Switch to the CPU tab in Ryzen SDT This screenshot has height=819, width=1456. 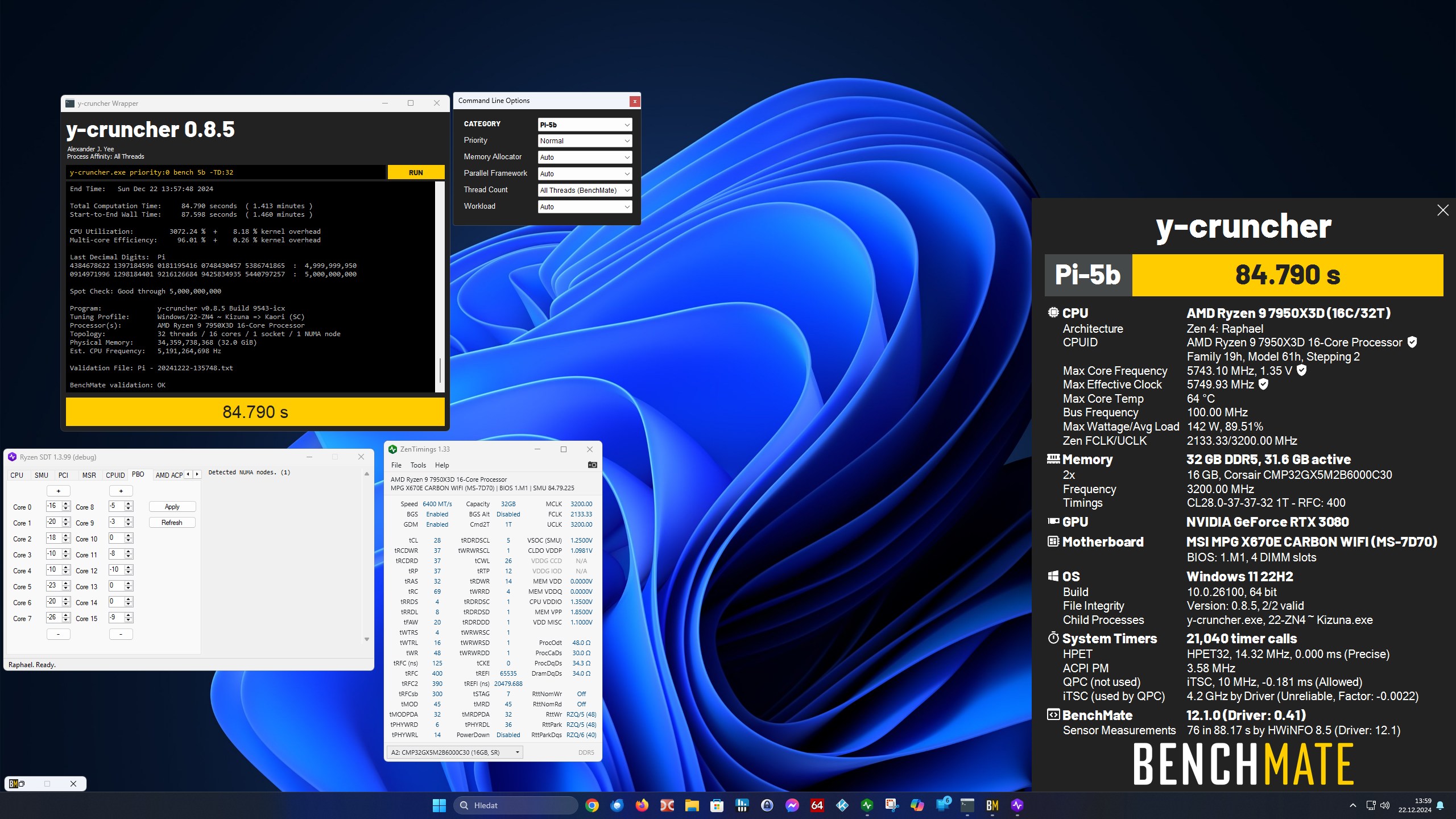click(x=17, y=475)
